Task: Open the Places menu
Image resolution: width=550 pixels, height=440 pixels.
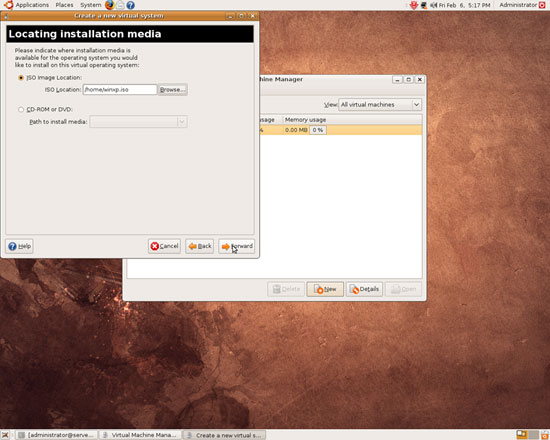Action: tap(65, 5)
